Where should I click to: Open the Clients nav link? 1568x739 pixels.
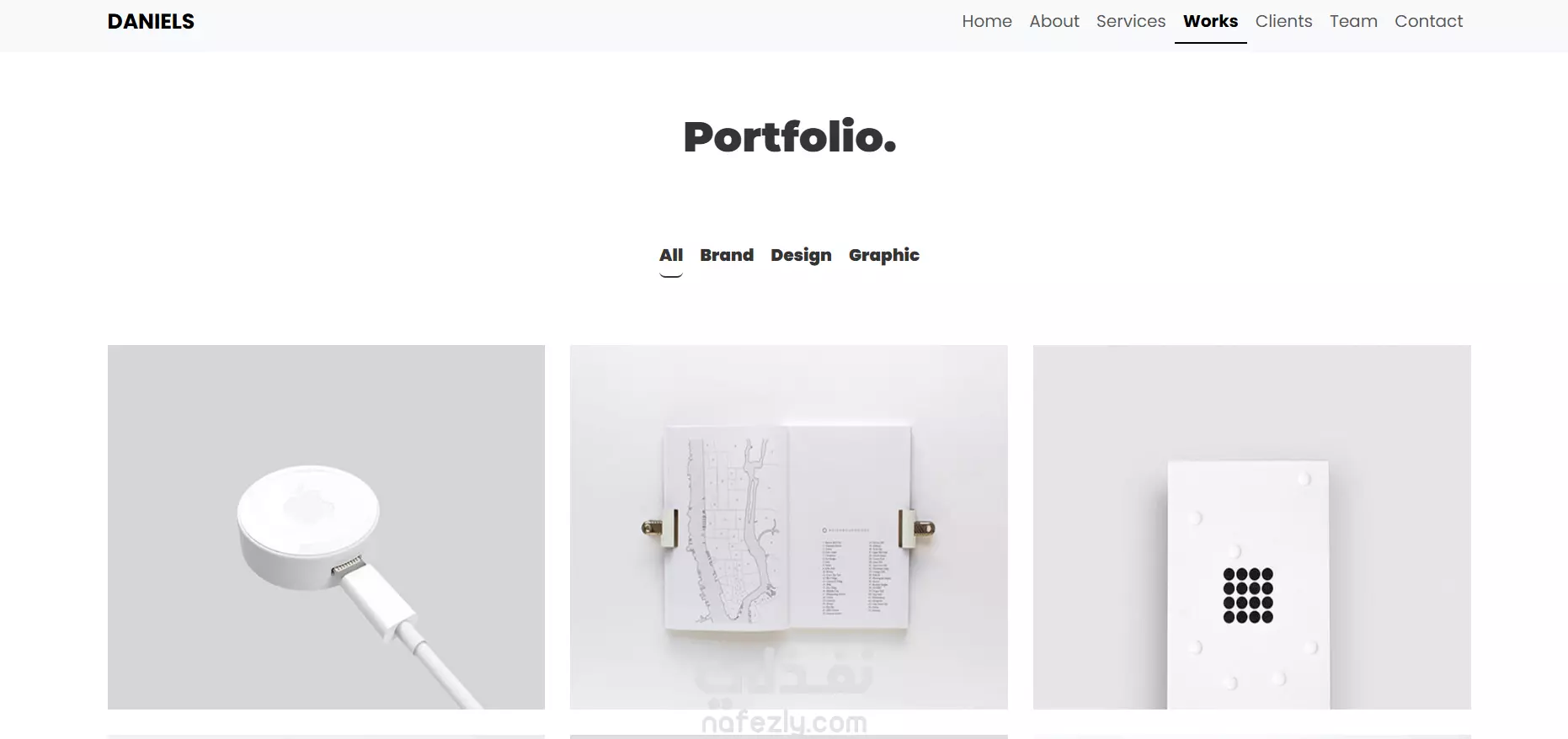(x=1284, y=21)
